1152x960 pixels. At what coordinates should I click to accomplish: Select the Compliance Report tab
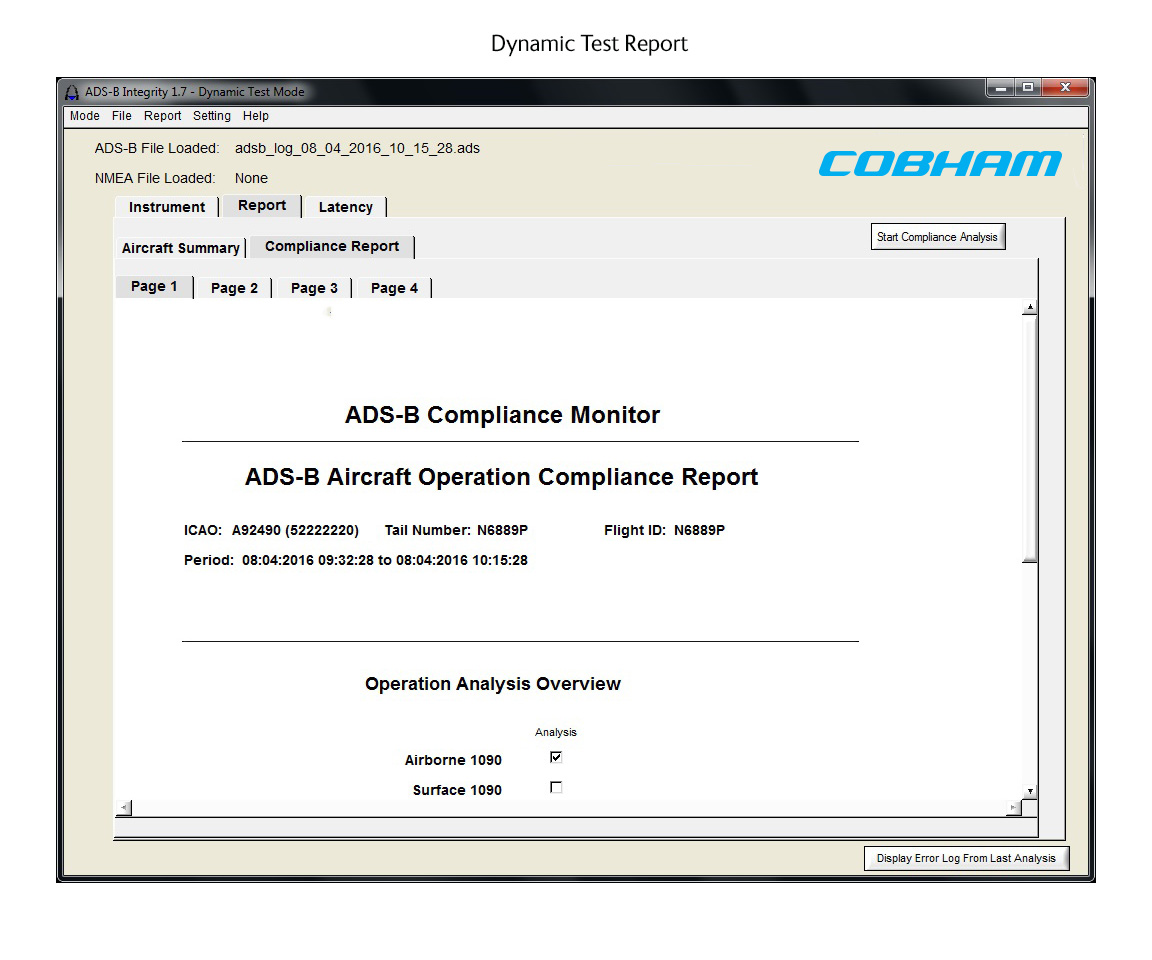(331, 246)
